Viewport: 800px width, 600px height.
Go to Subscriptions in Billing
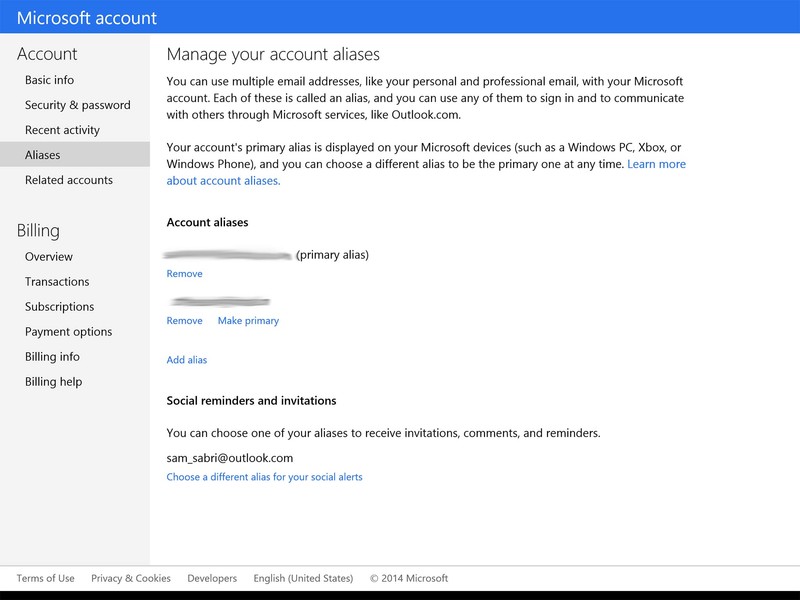[59, 307]
